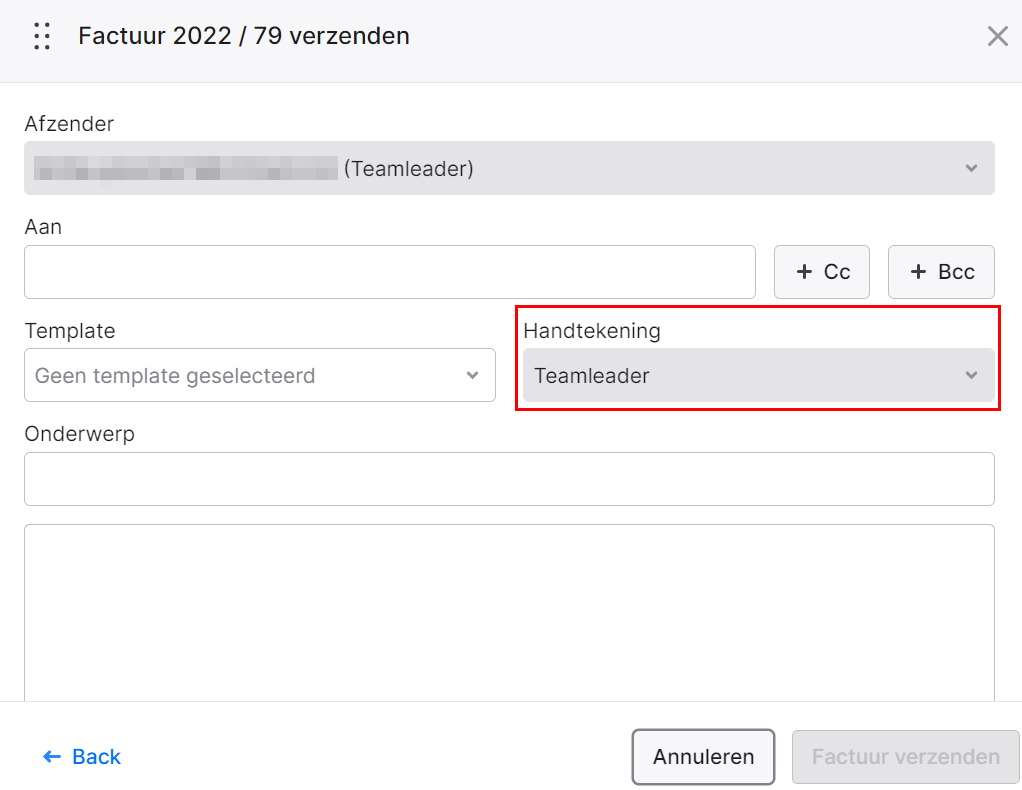
Task: Click the Factuur verzenden button
Action: pos(905,757)
